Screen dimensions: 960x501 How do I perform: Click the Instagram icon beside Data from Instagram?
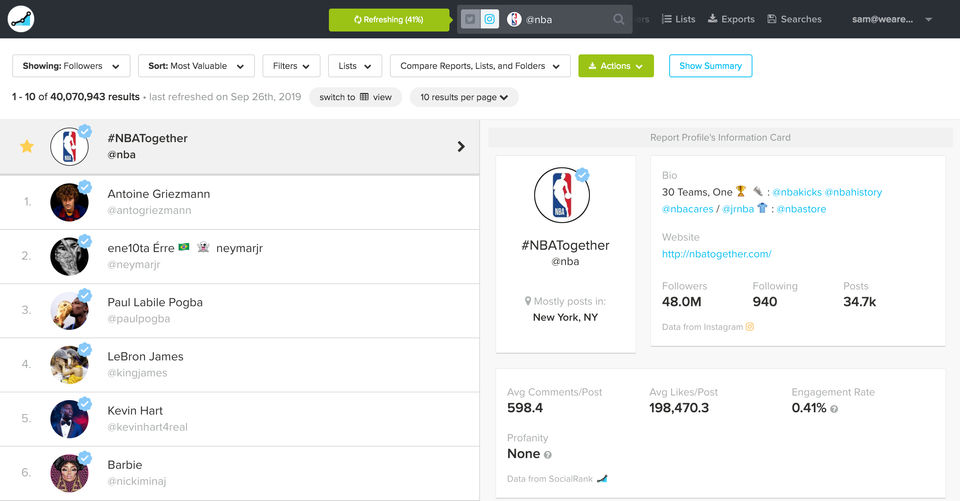[749, 326]
